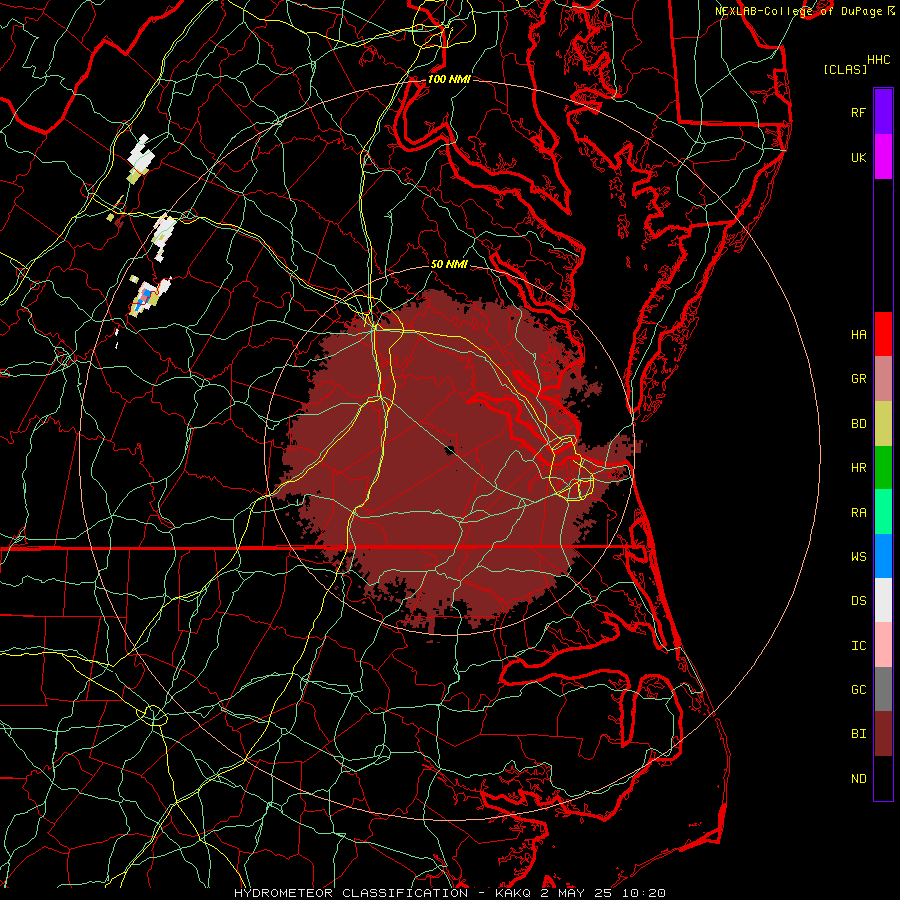Click the 'HHC' product code text
Viewport: 900px width, 900px height.
coord(878,60)
